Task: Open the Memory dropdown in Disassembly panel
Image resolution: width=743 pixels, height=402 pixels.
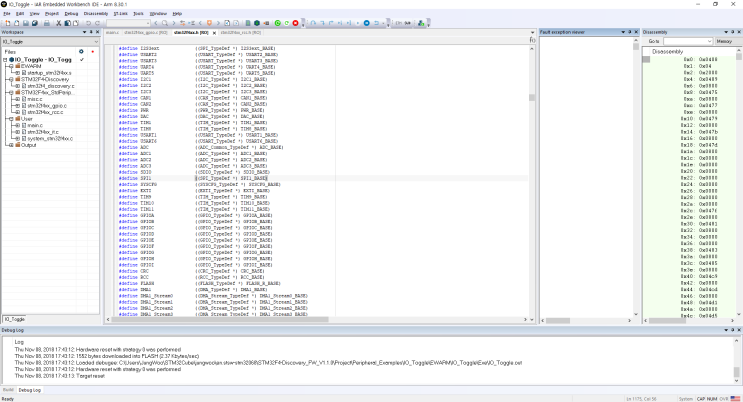Action: coord(726,41)
